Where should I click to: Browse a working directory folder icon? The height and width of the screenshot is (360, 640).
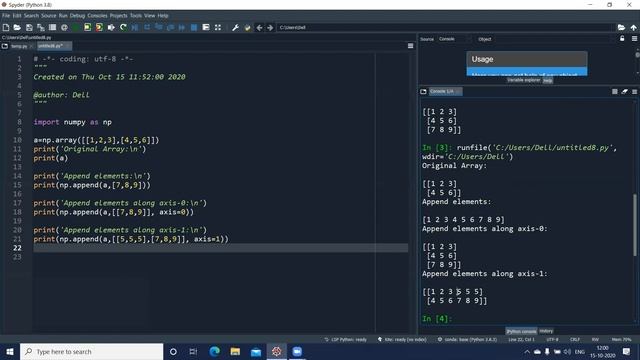click(621, 27)
